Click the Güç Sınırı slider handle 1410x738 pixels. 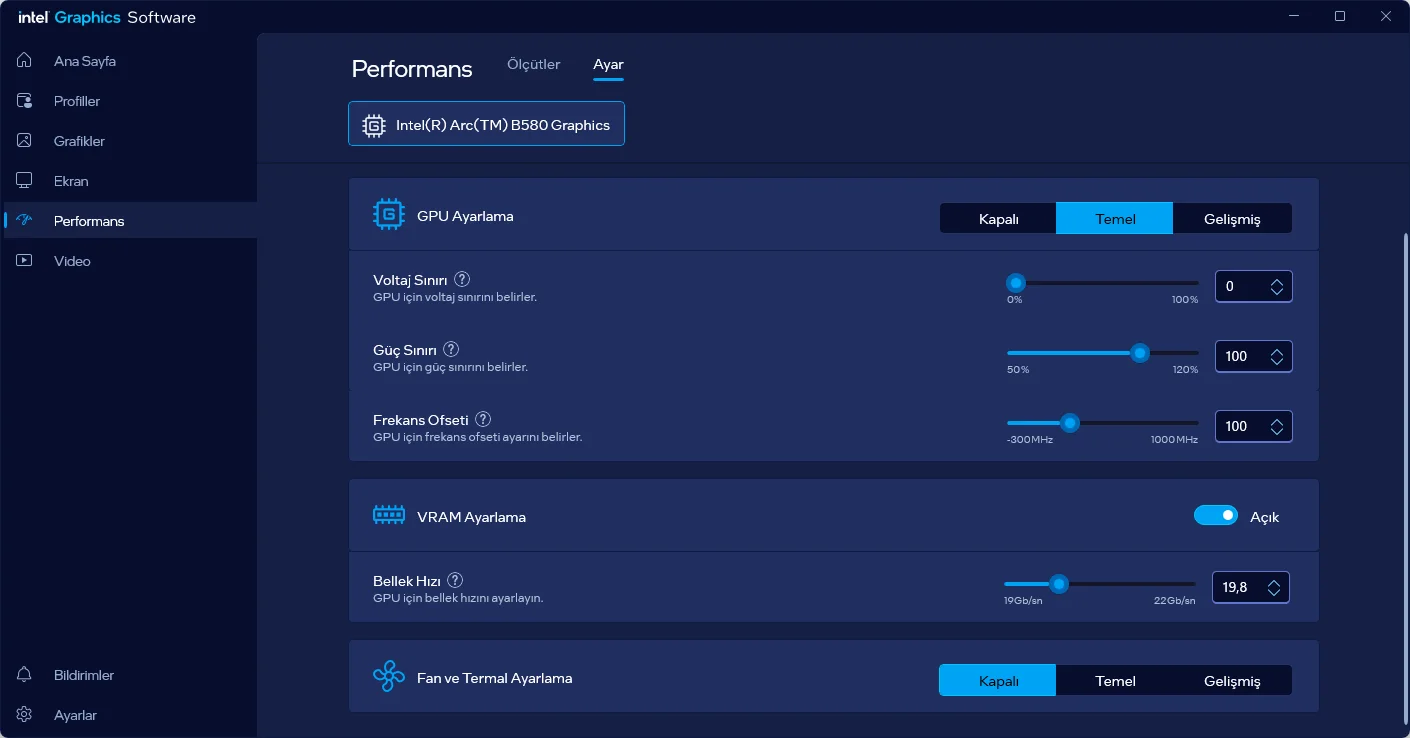(1139, 353)
